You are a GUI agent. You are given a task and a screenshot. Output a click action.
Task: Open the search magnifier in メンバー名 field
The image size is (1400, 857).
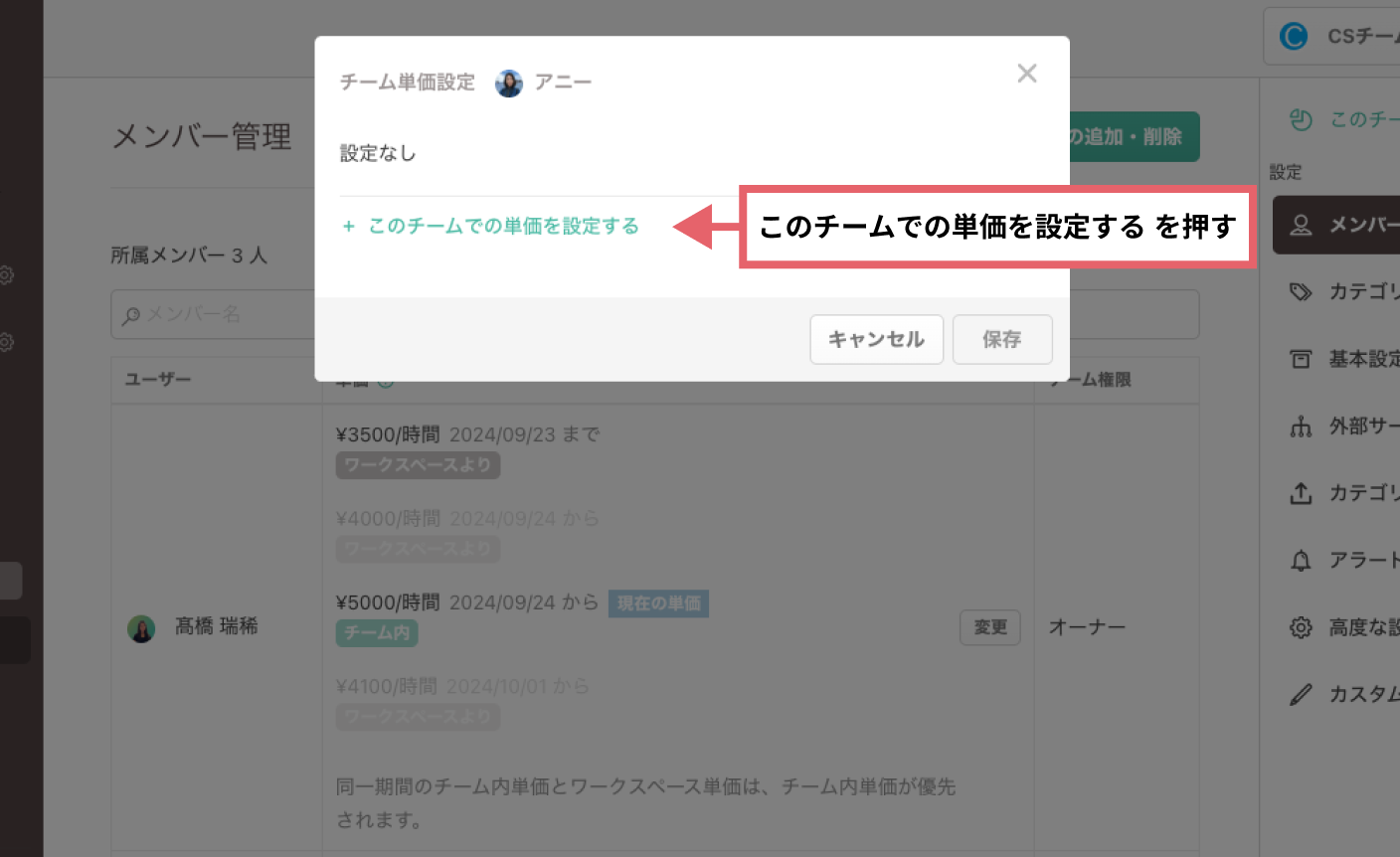click(x=131, y=314)
